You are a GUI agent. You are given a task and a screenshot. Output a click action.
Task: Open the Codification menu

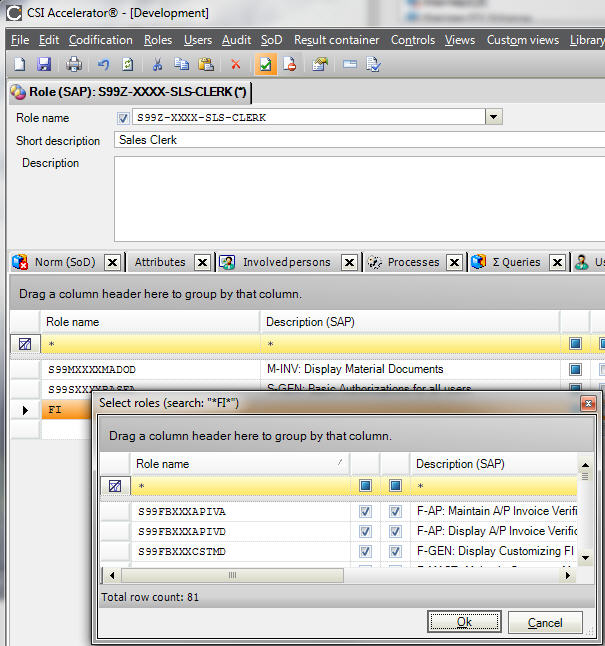click(101, 40)
